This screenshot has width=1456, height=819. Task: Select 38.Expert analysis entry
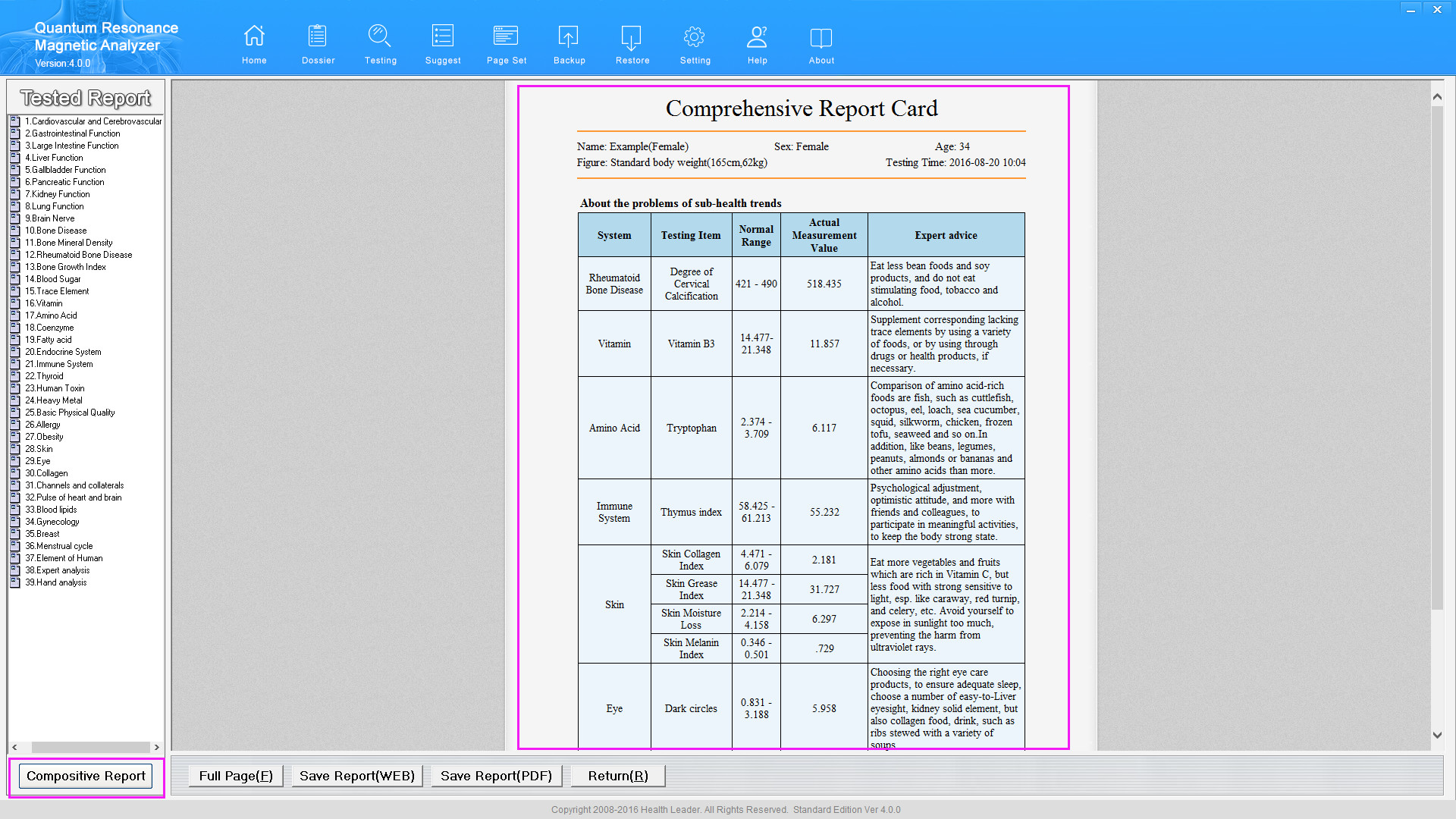[x=57, y=570]
